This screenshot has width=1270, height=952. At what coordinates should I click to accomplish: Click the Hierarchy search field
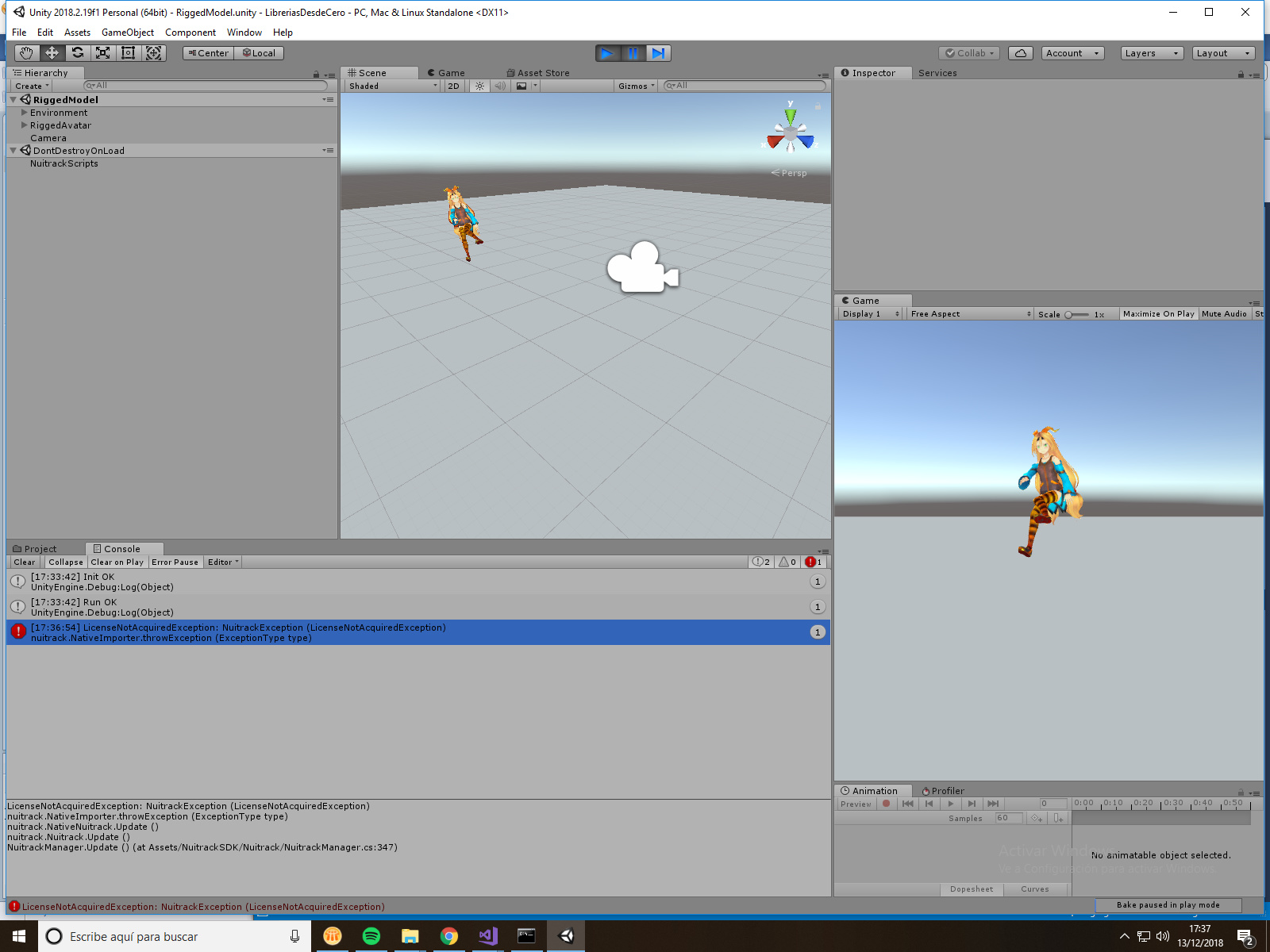coord(206,86)
